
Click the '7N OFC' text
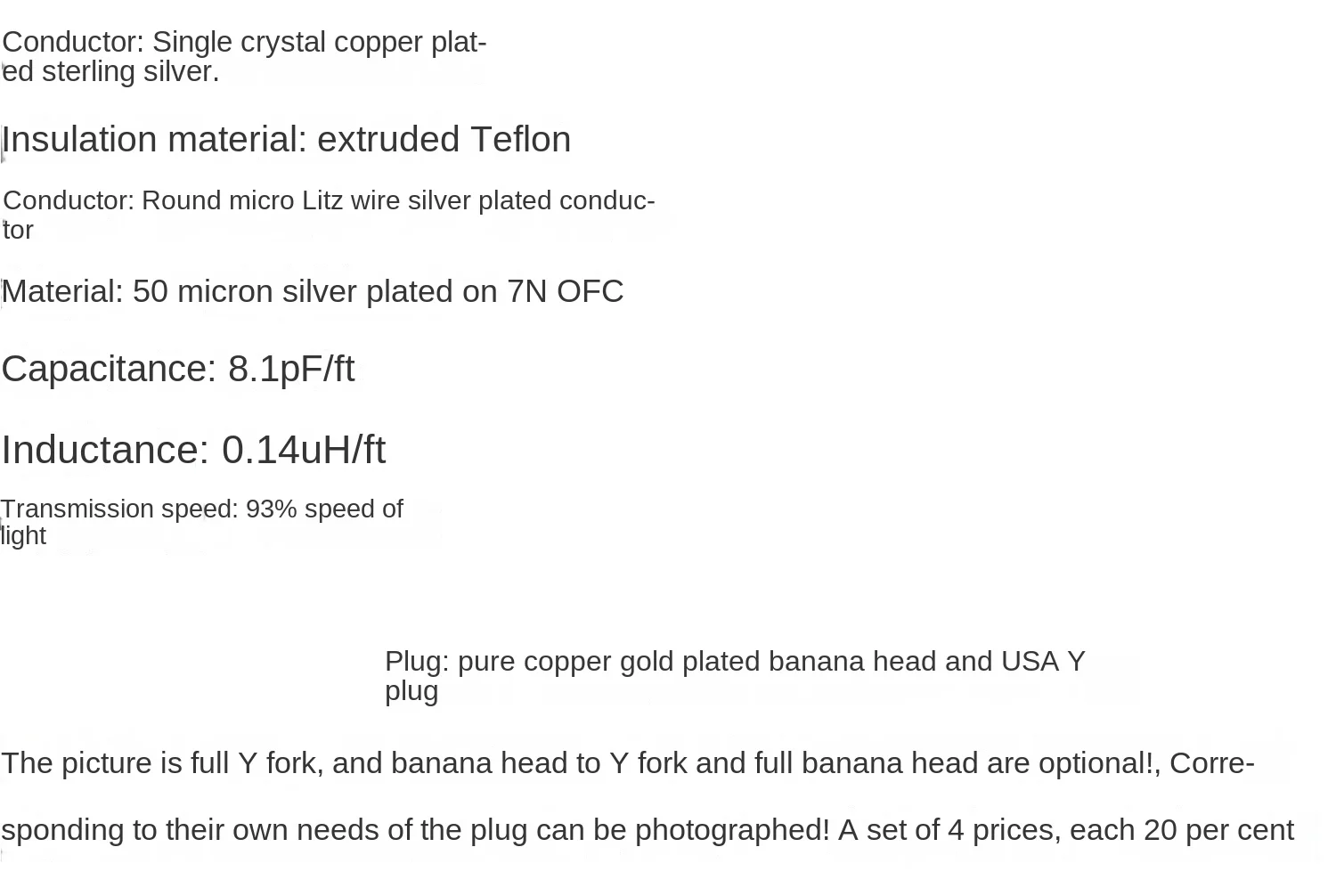click(566, 291)
